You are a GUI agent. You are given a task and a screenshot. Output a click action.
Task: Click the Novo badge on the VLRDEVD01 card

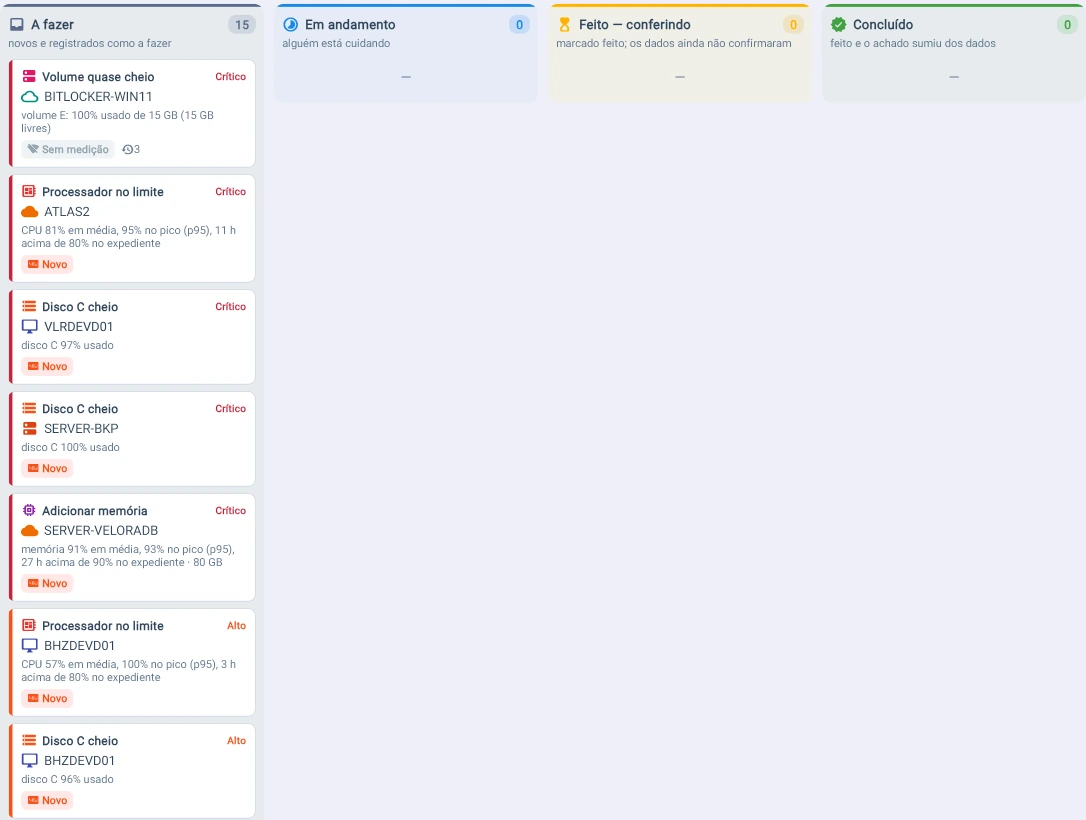[x=47, y=366]
